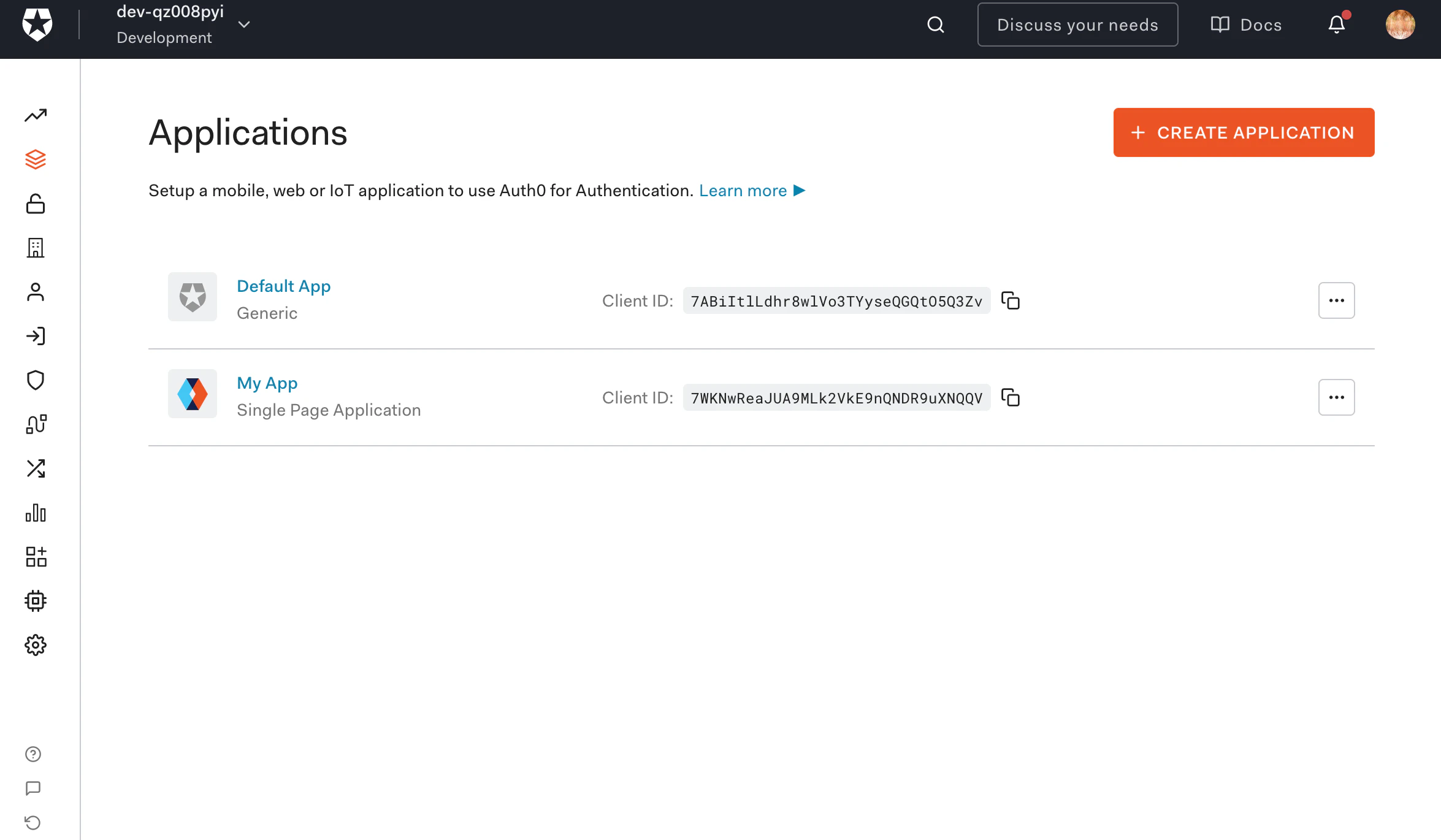Viewport: 1441px width, 840px height.
Task: Copy the Default App client ID
Action: (1011, 300)
